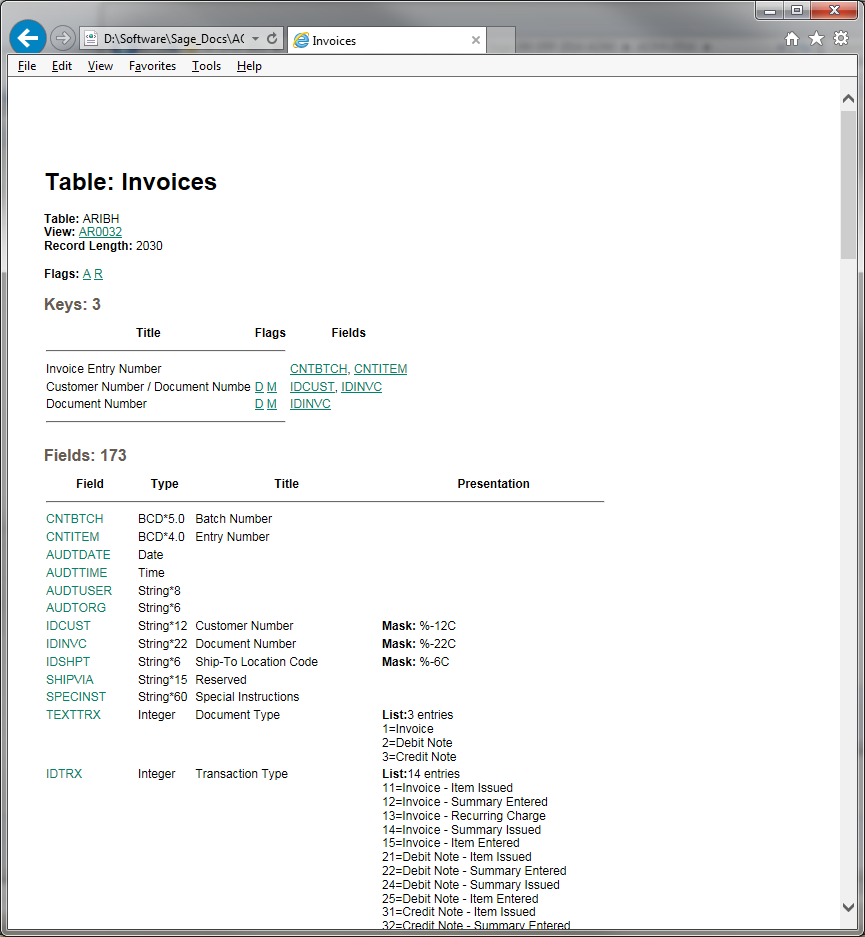Click the IDTRX field name
Image resolution: width=865 pixels, height=937 pixels.
[64, 774]
